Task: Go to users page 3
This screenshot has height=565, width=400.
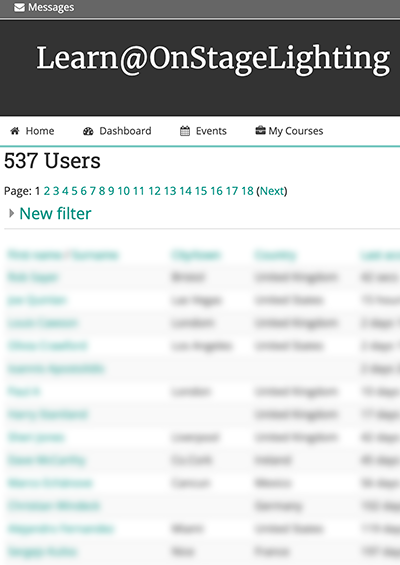Action: (x=56, y=191)
